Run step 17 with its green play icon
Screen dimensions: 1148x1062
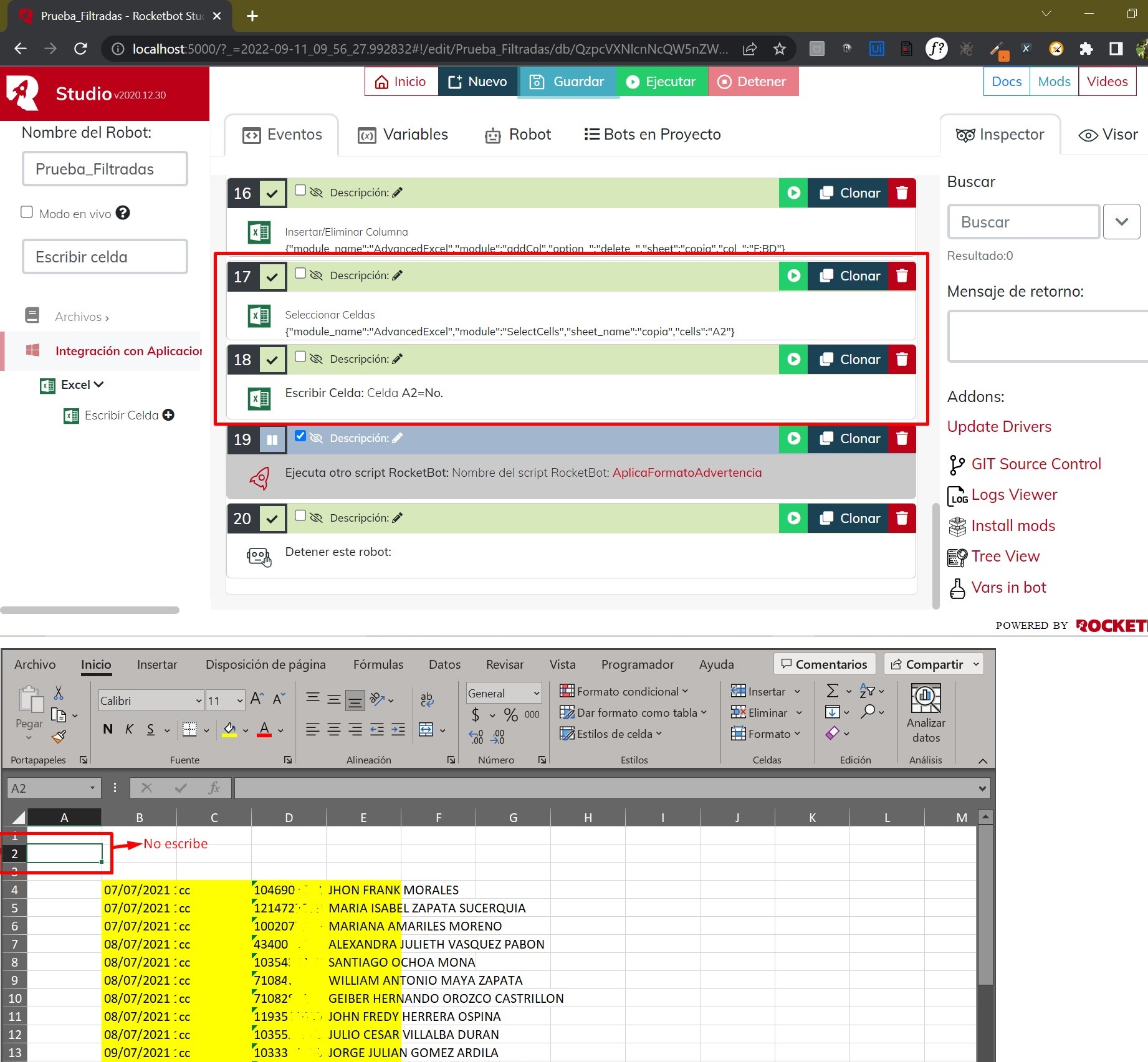pyautogui.click(x=793, y=276)
